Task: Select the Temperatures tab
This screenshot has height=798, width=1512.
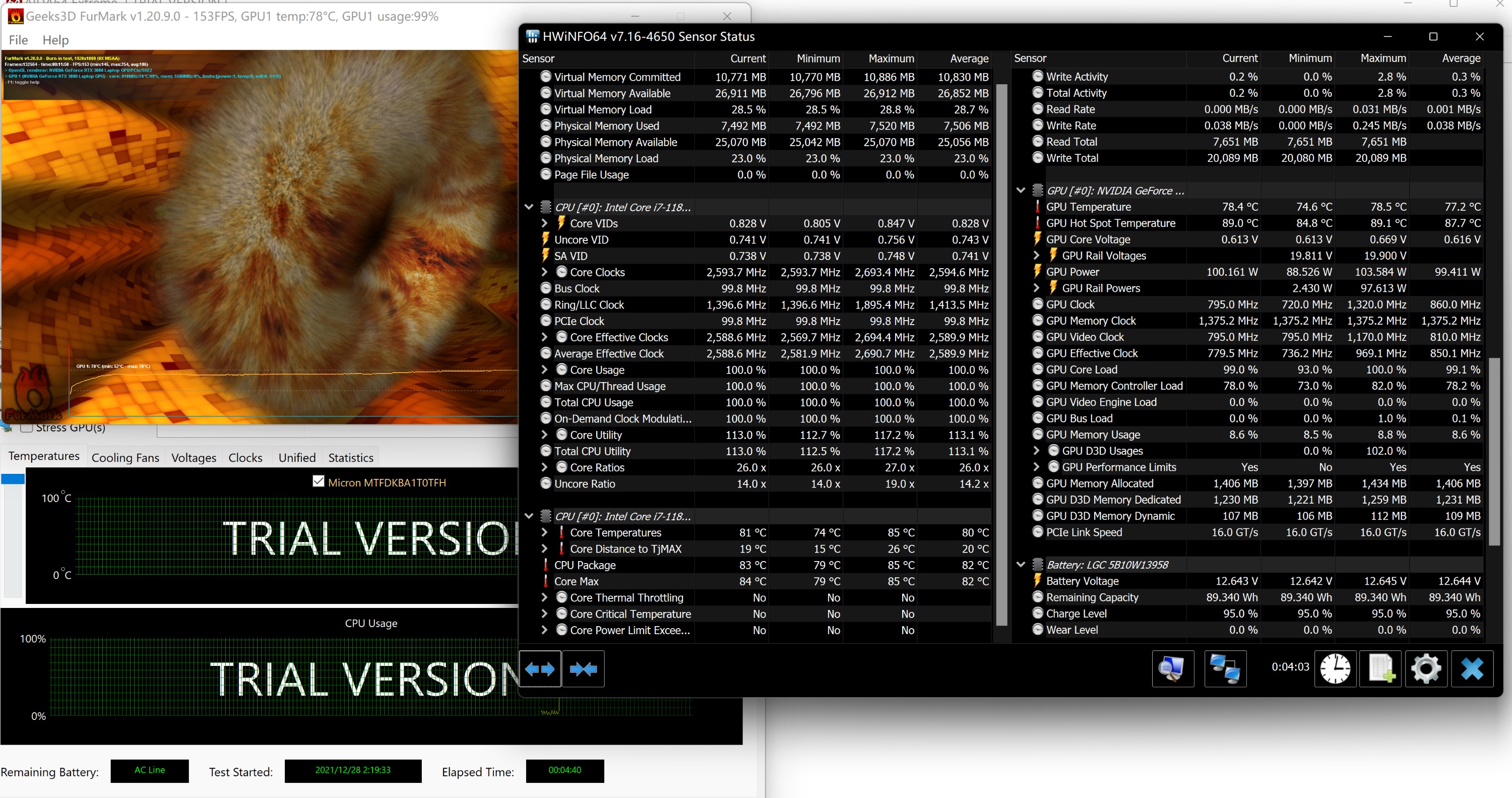Action: click(x=44, y=456)
